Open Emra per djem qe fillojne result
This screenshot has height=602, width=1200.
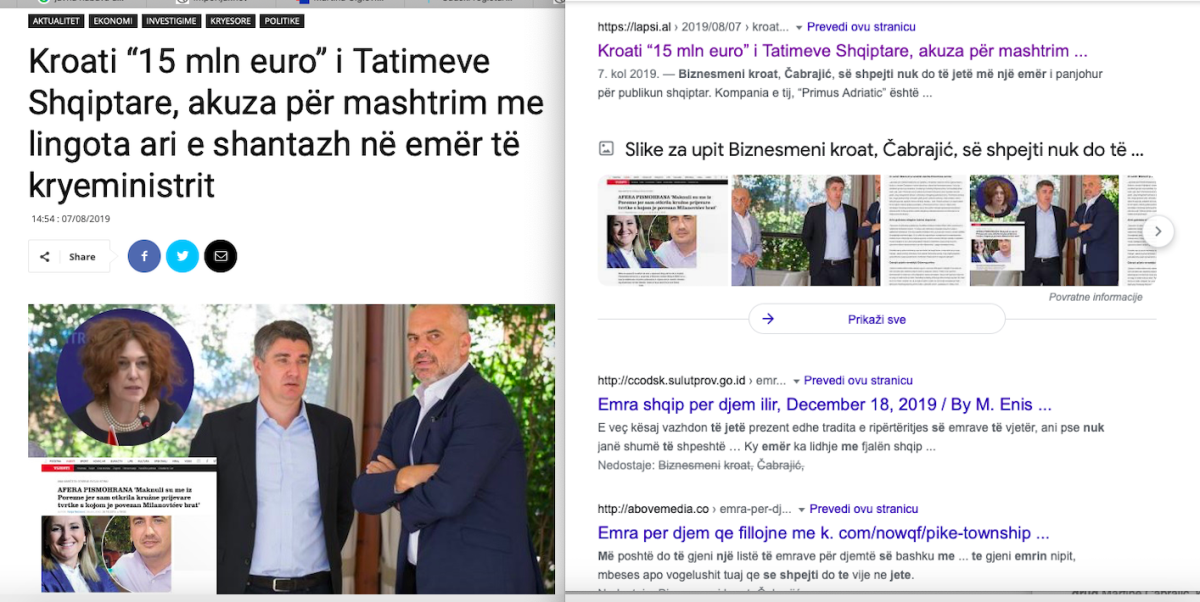[x=823, y=533]
